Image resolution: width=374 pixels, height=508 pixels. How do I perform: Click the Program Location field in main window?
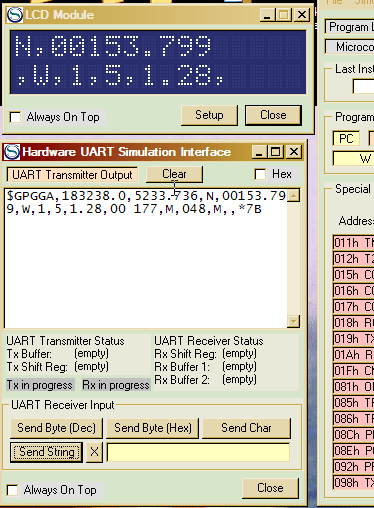[349, 27]
